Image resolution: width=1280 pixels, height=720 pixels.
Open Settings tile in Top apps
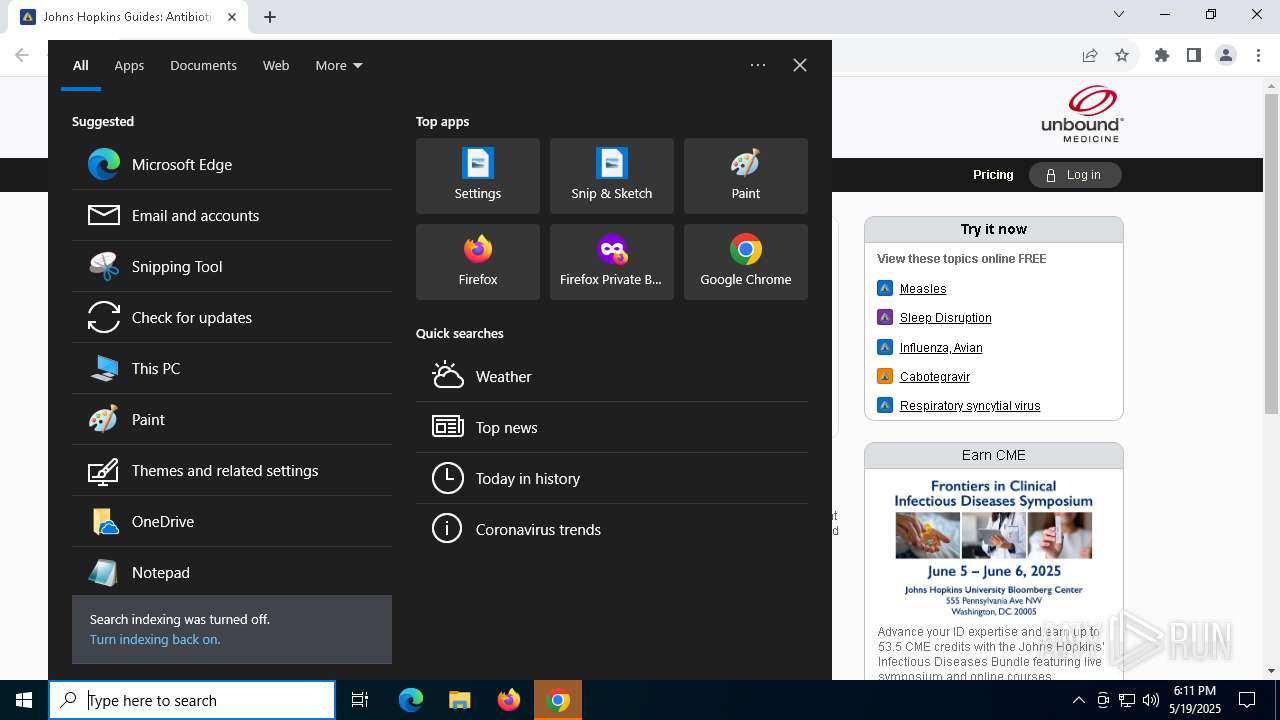tap(478, 176)
